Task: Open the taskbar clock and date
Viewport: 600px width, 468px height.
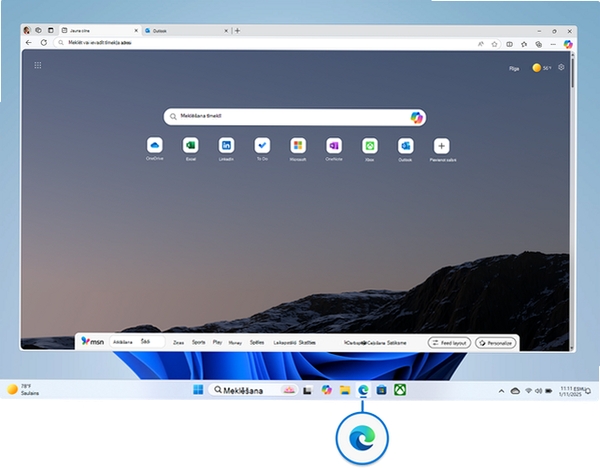Action: (x=571, y=391)
